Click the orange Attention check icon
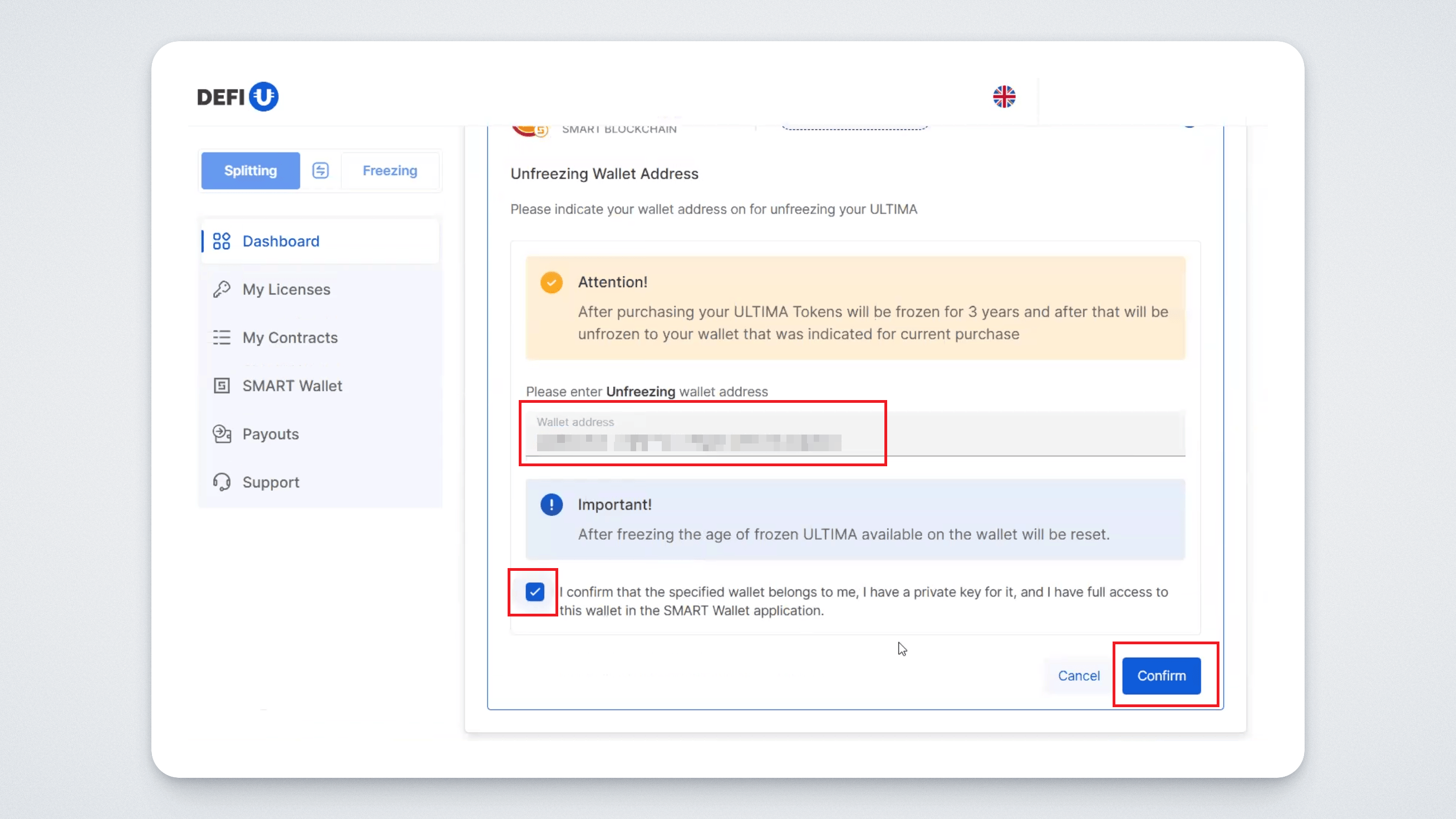This screenshot has height=819, width=1456. pyautogui.click(x=551, y=282)
